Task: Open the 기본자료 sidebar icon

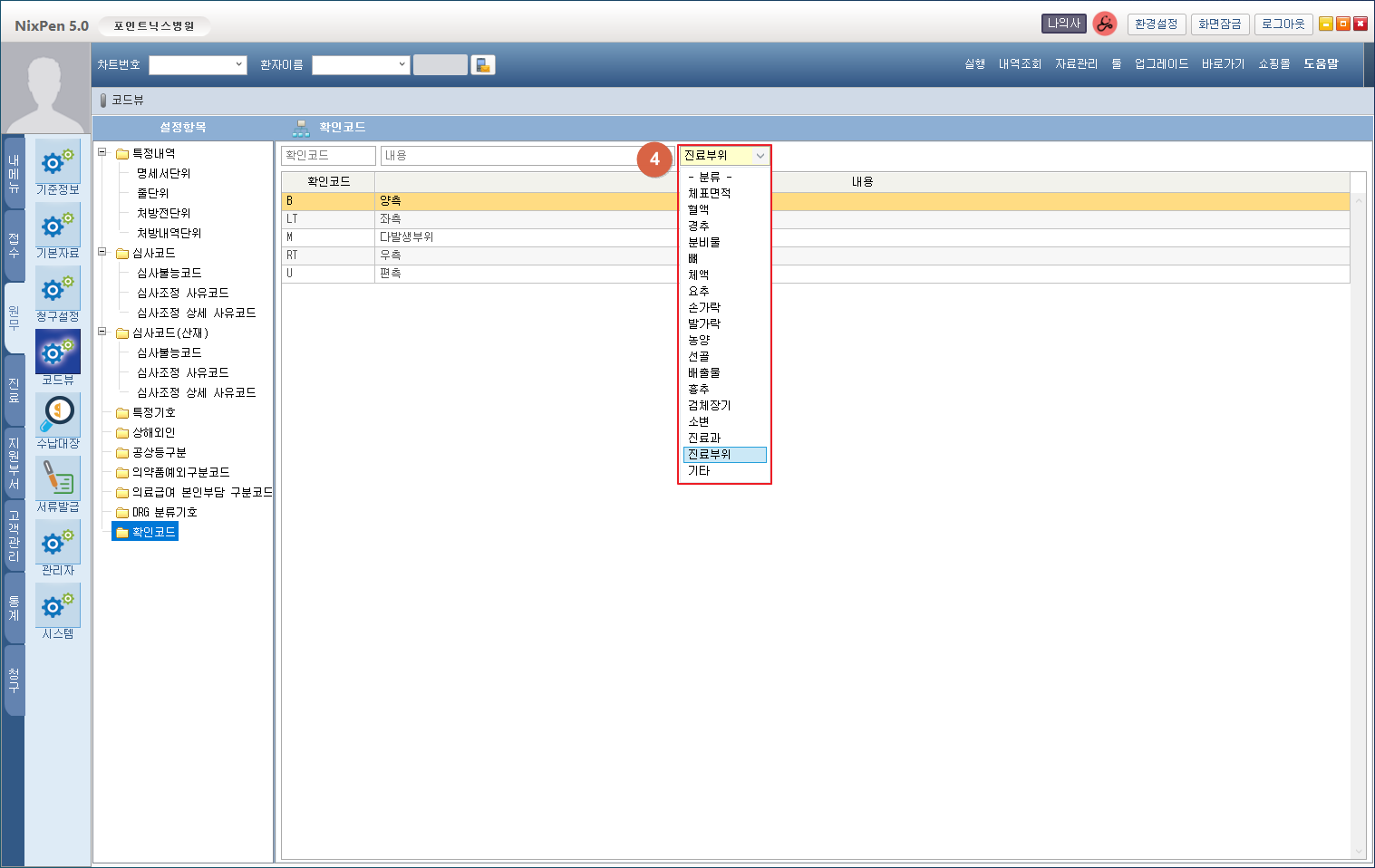Action: click(x=57, y=227)
